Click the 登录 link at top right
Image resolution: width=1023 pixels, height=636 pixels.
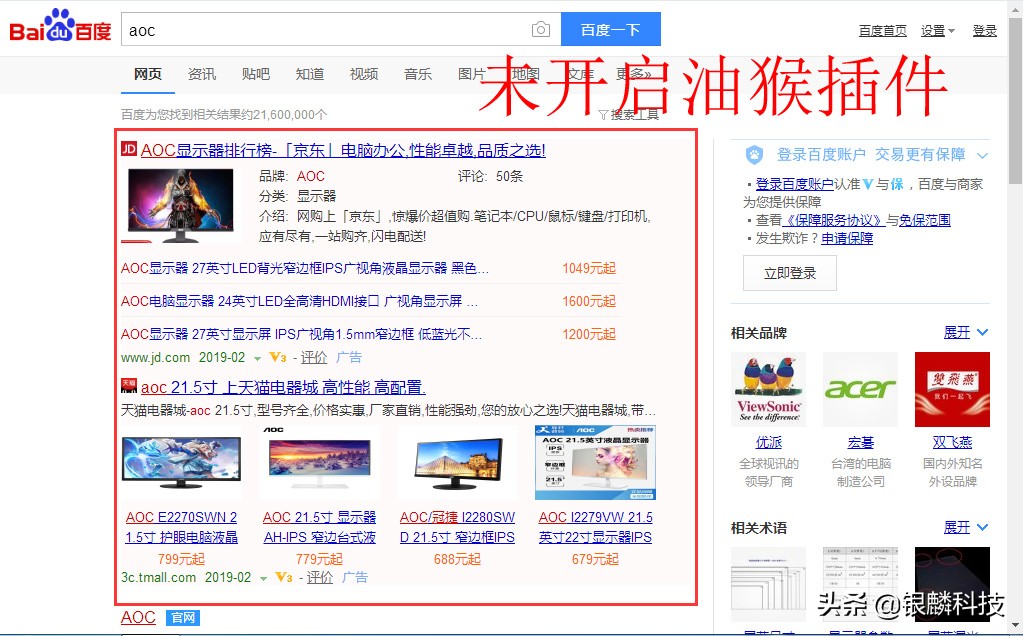pyautogui.click(x=985, y=31)
